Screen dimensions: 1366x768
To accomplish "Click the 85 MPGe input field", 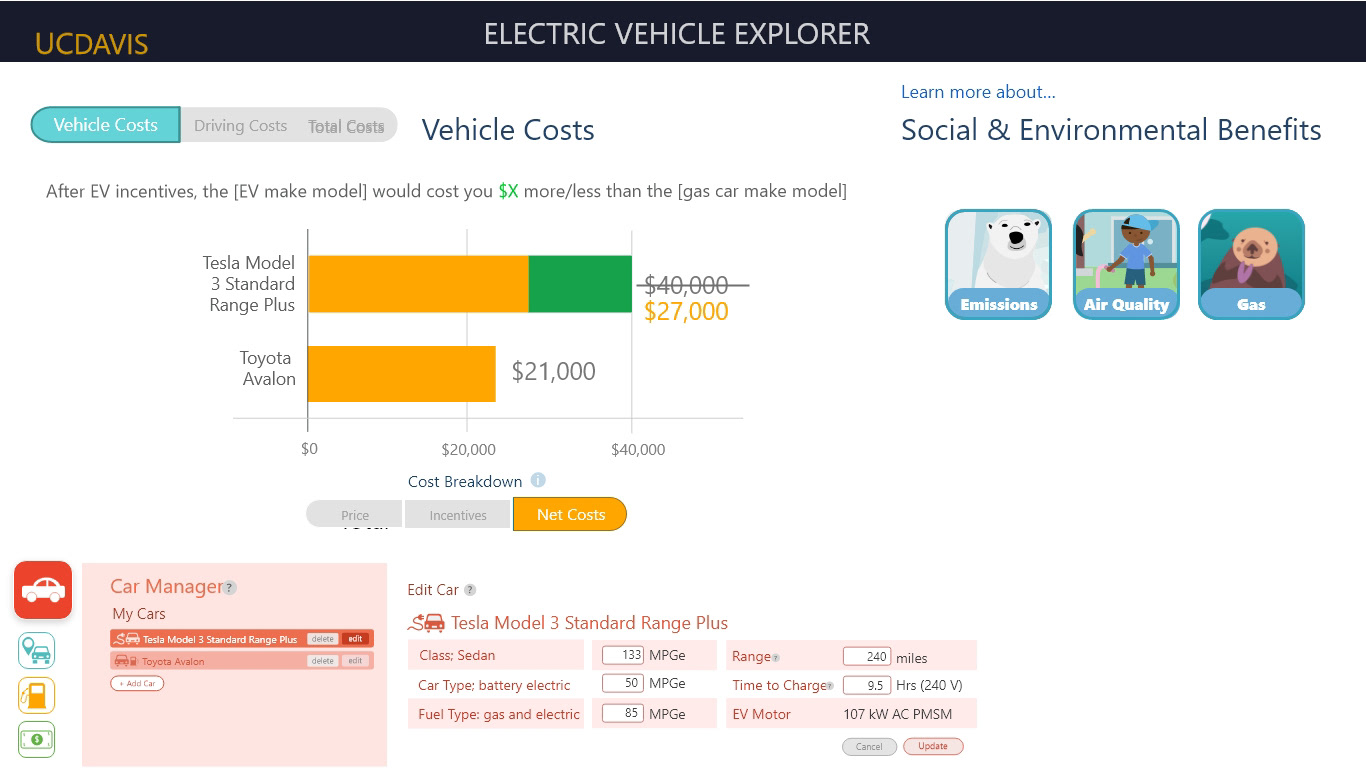I will click(x=623, y=713).
